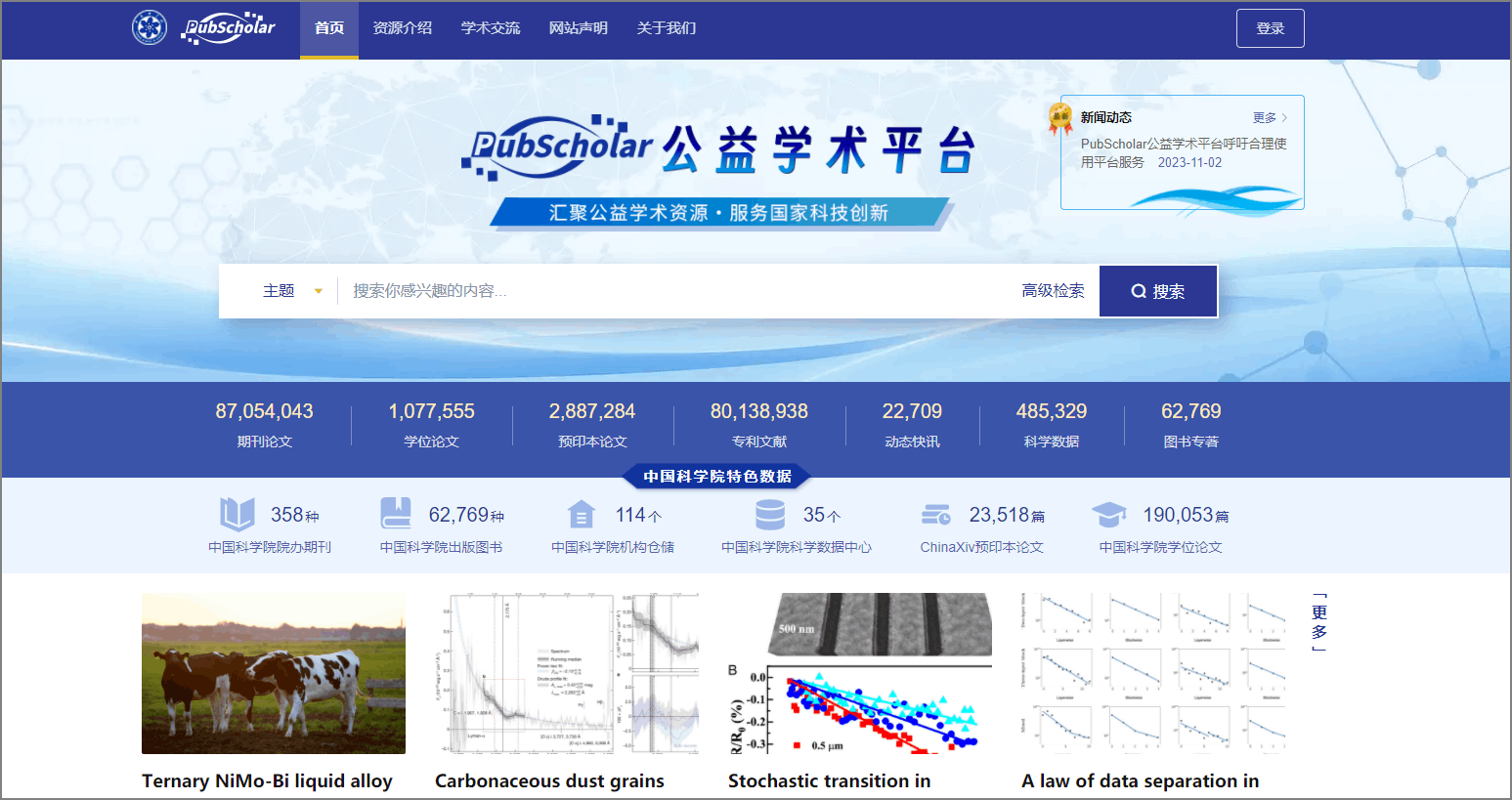Click the 358种 count

pos(294,515)
